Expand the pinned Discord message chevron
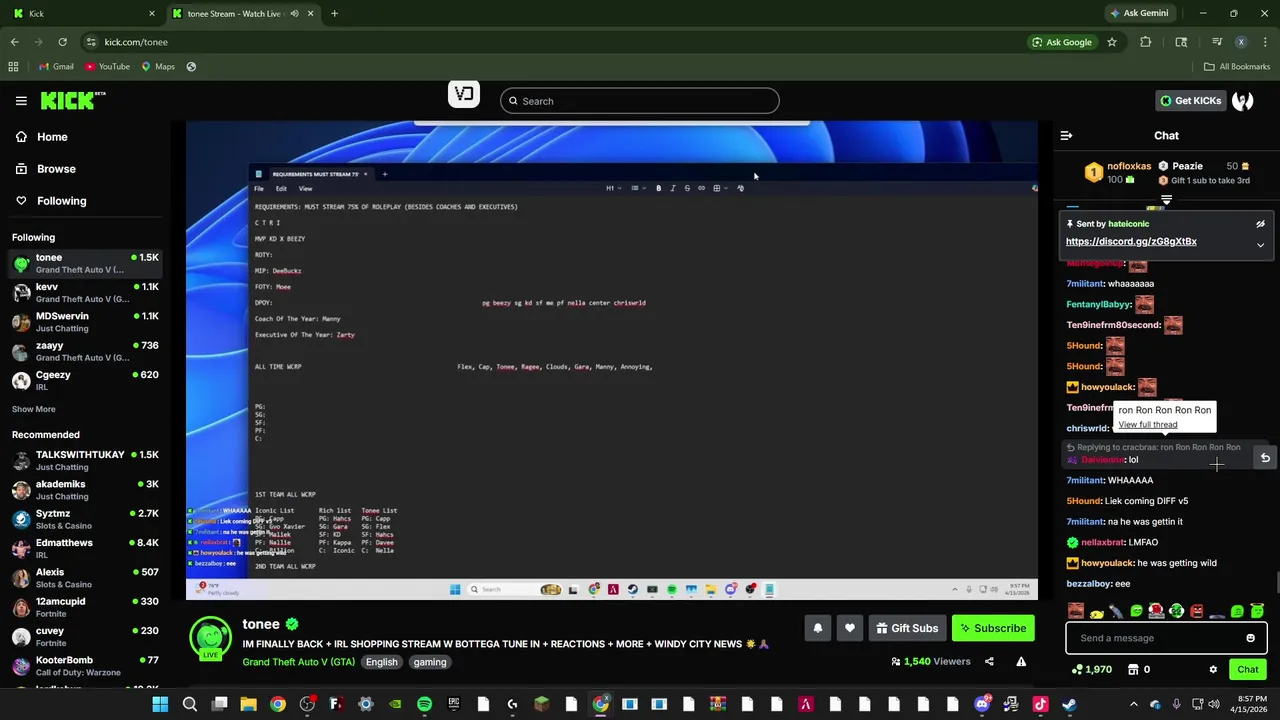The width and height of the screenshot is (1280, 720). coord(1260,245)
